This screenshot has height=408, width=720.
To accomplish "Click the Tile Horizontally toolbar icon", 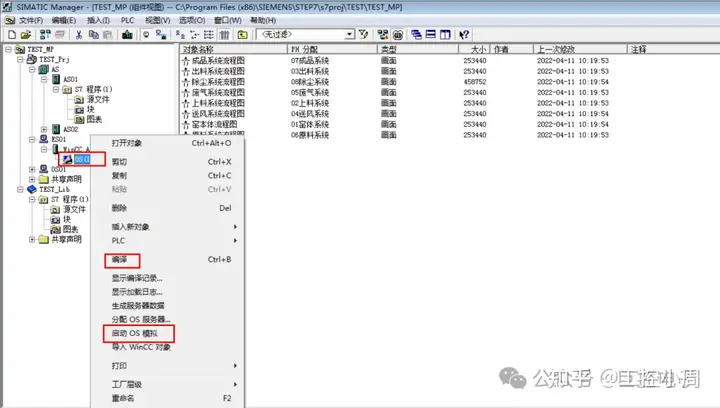I will click(x=431, y=34).
